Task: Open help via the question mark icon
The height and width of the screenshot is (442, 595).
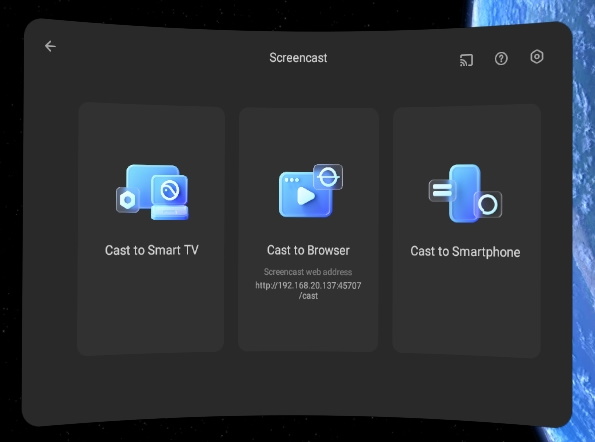Action: [501, 58]
